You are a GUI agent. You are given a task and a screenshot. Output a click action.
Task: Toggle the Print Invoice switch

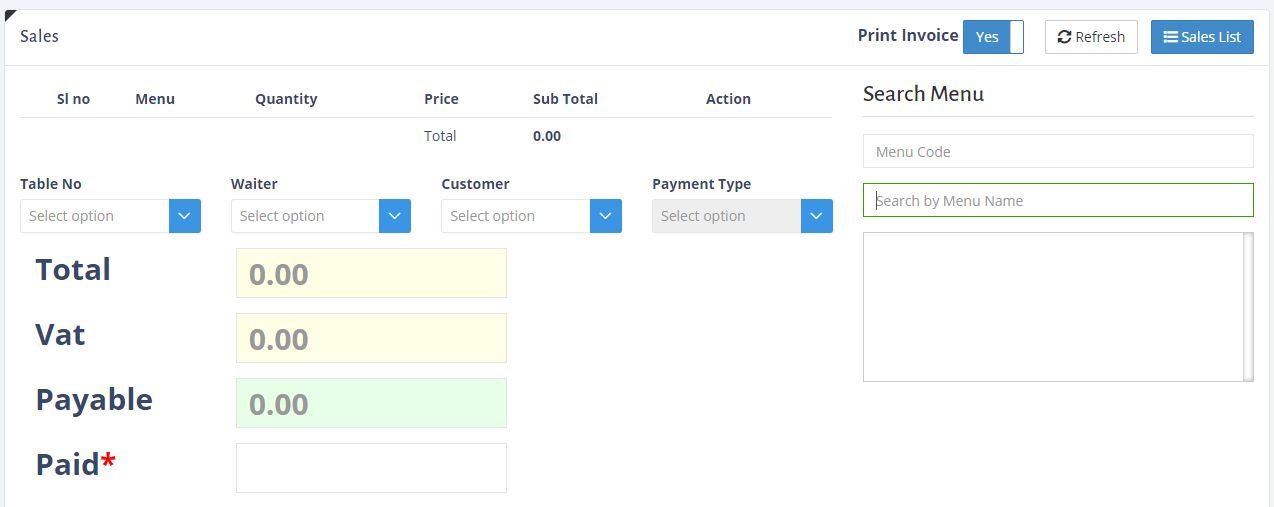[993, 37]
